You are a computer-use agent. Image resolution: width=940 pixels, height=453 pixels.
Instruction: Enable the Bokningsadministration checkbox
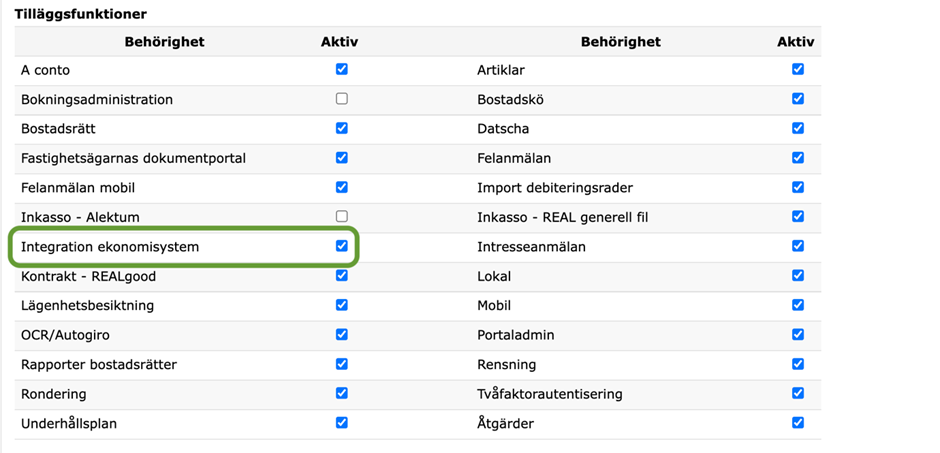[342, 99]
